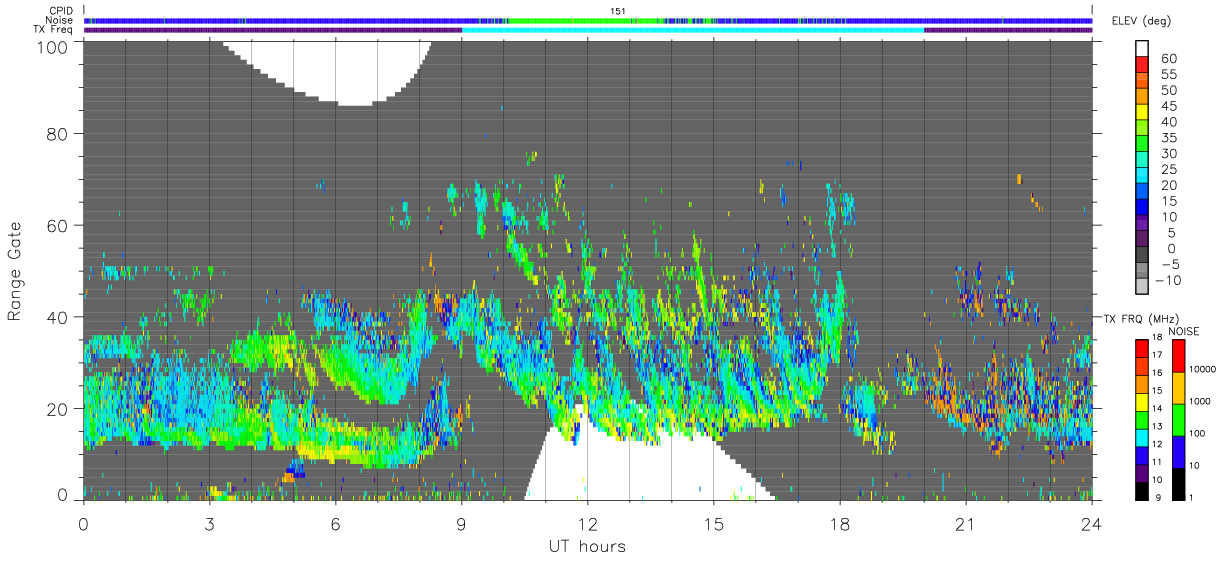The image size is (1228, 567).
Task: Select the orange NOISE legend segment between 1000 and 10000
Action: [1178, 386]
